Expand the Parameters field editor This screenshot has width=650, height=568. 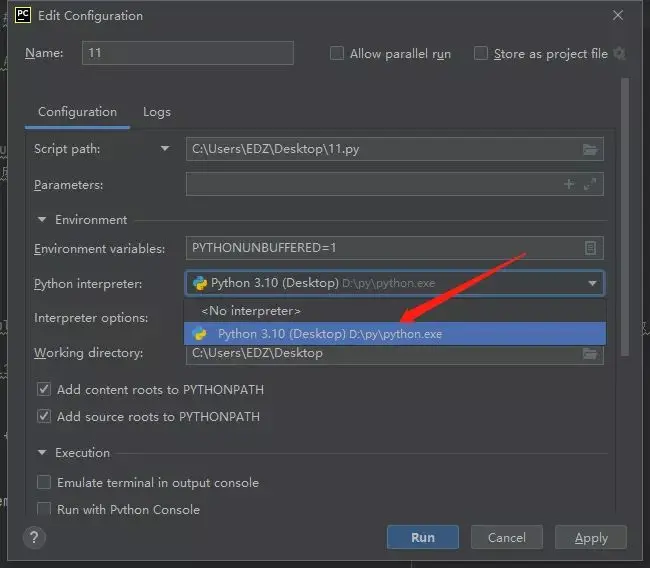590,184
